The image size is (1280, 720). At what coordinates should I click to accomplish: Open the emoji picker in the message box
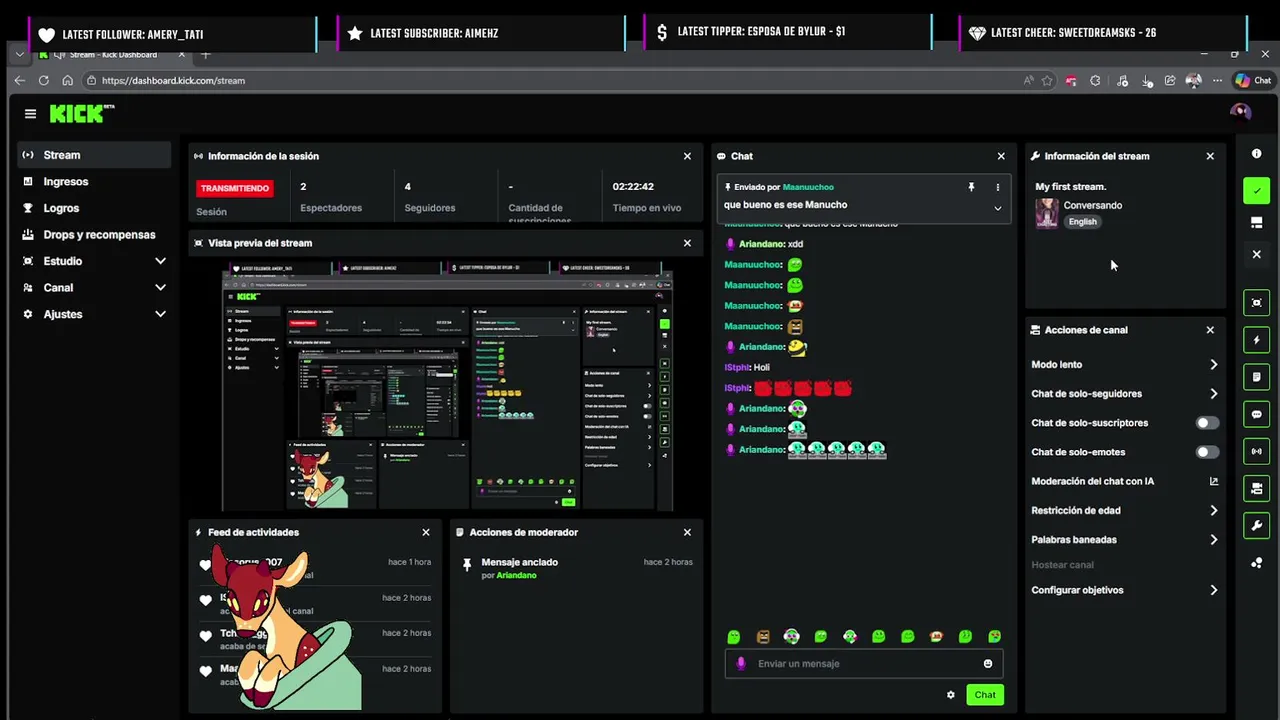click(x=988, y=664)
